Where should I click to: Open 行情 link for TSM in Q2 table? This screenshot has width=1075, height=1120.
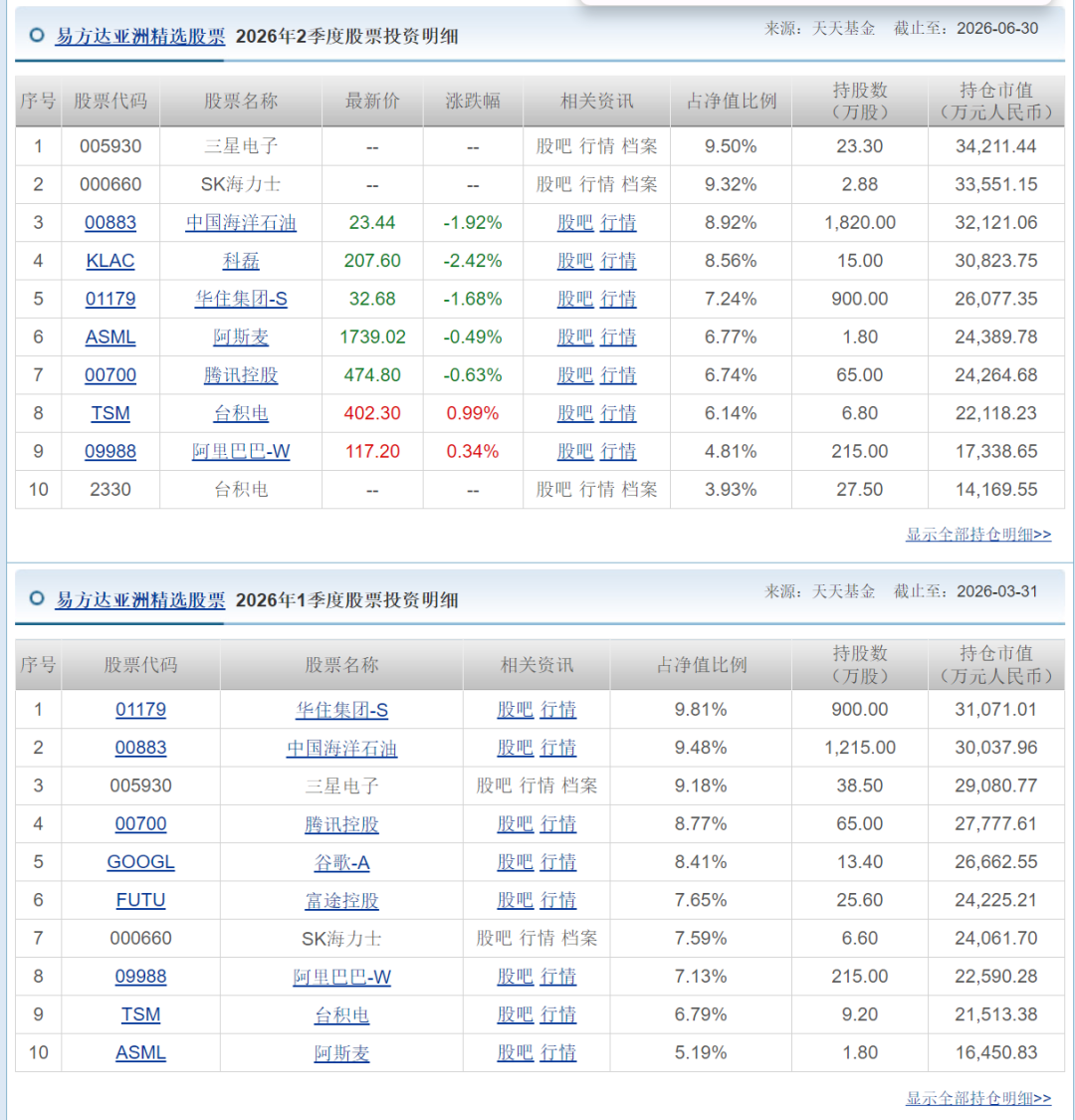pos(618,413)
